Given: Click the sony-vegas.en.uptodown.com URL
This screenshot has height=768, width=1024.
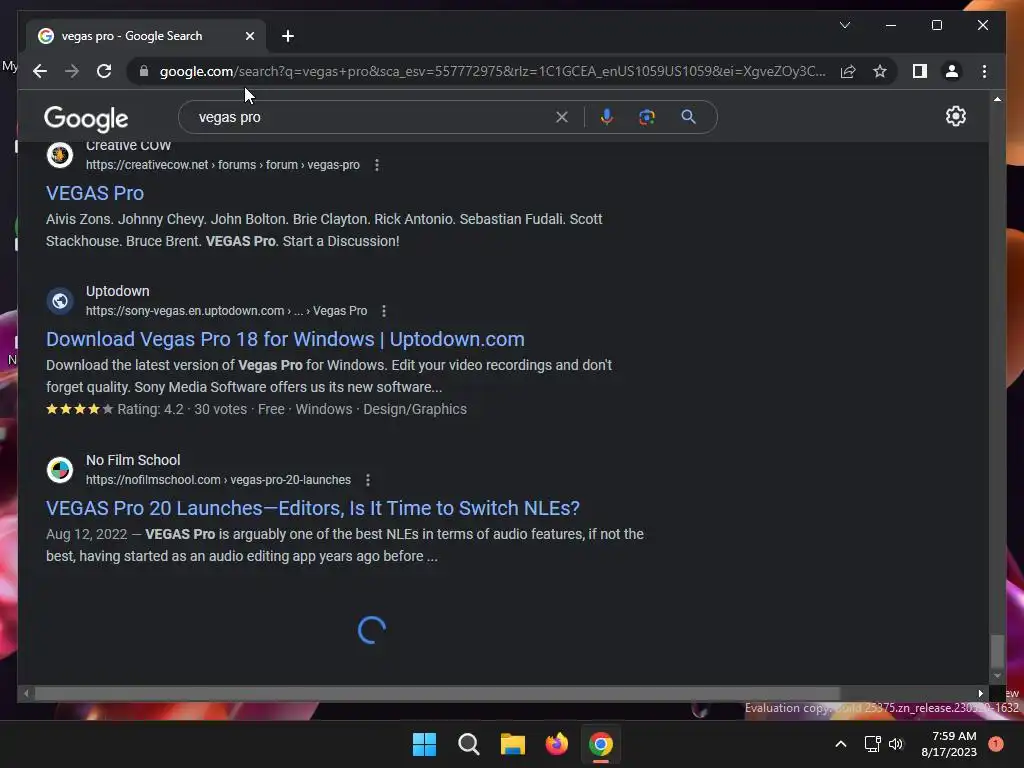Looking at the screenshot, I should (x=227, y=311).
